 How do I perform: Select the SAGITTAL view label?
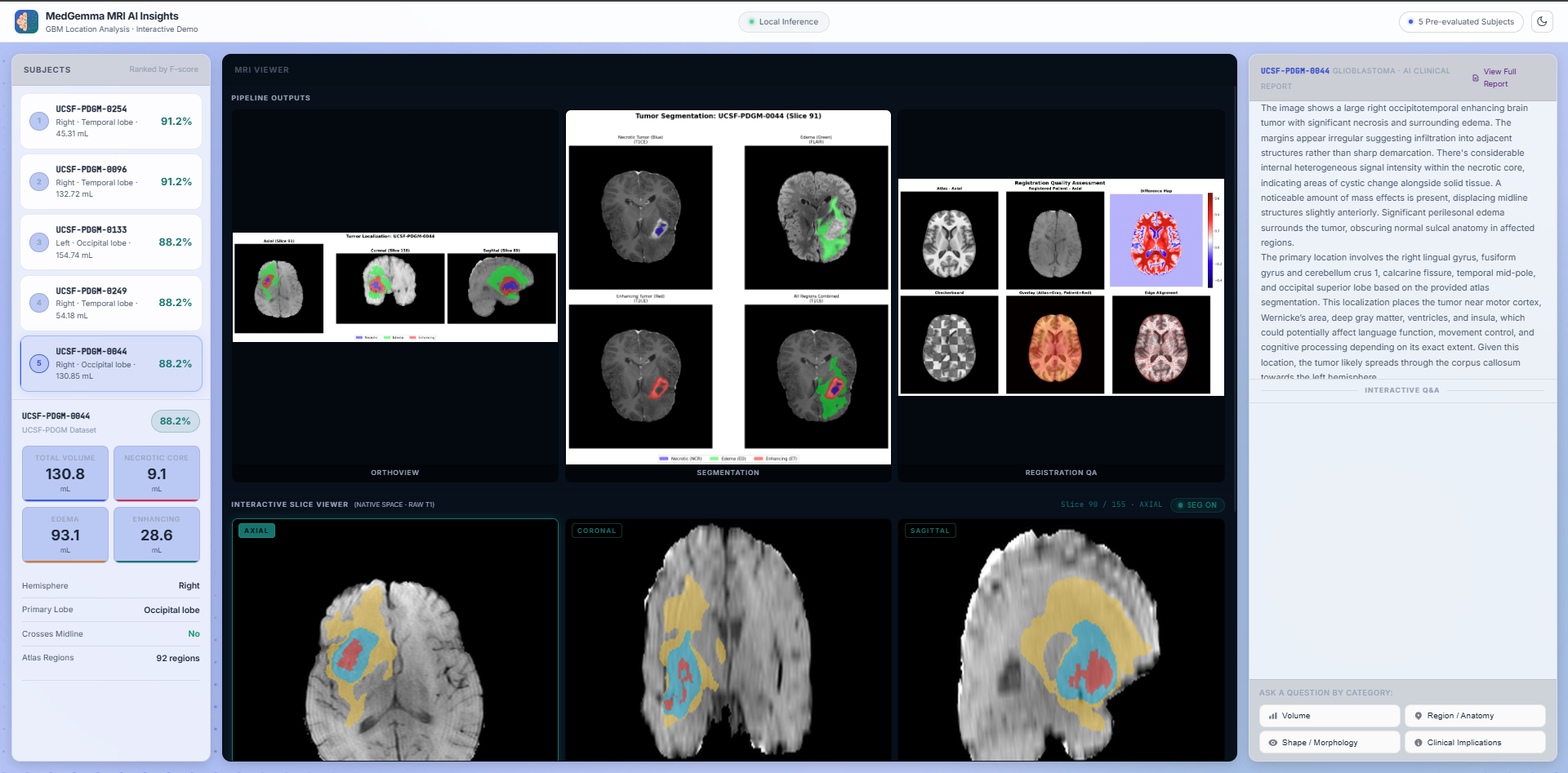[929, 531]
